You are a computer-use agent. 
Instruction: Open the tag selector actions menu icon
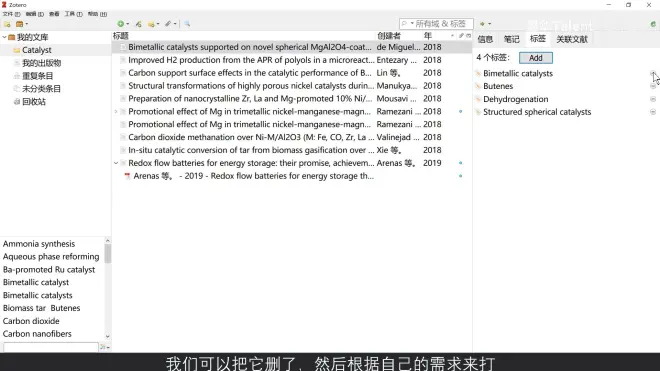[x=105, y=347]
